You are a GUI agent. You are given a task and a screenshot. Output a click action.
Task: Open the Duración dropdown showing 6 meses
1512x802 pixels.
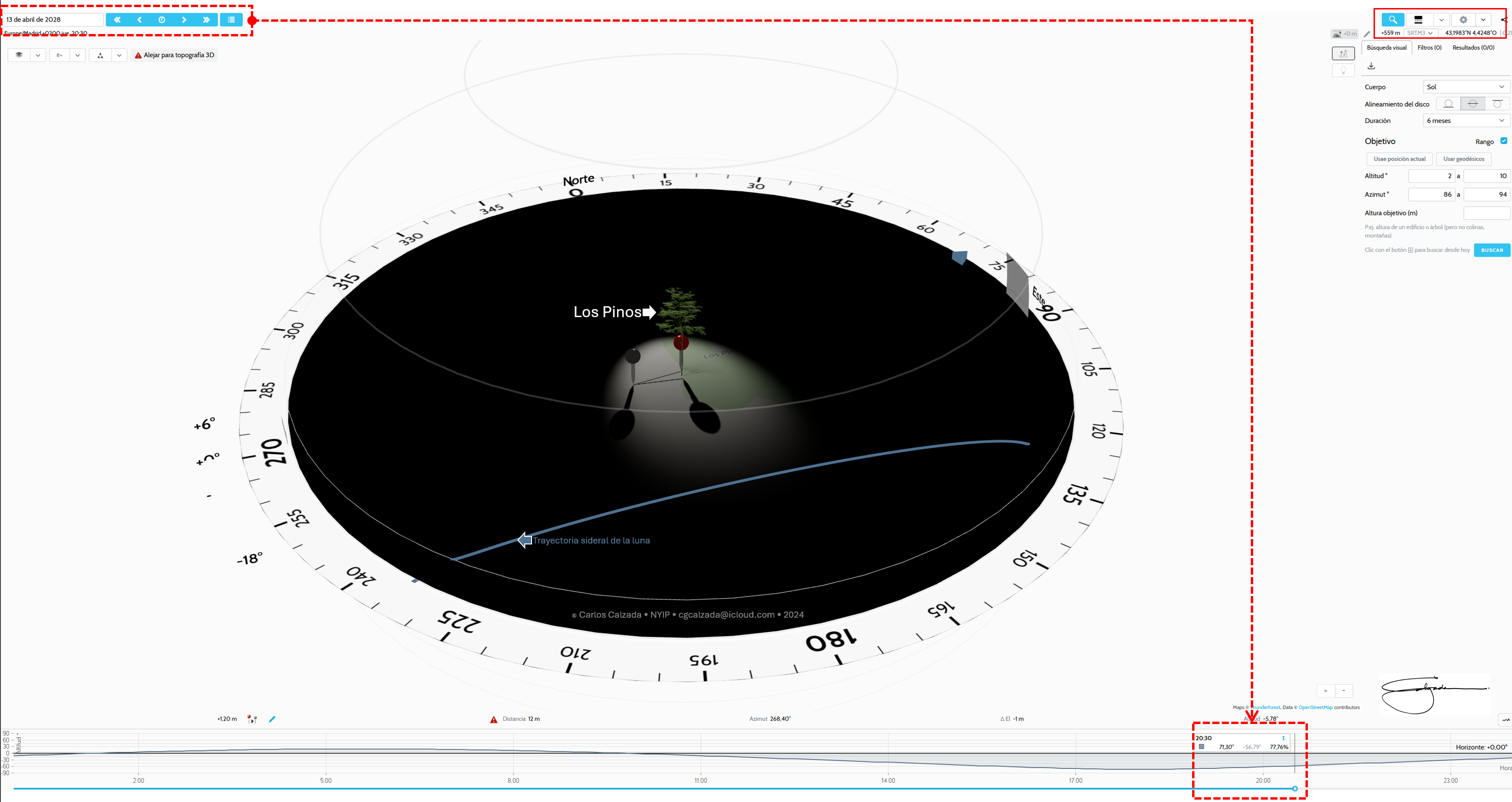pos(1466,121)
